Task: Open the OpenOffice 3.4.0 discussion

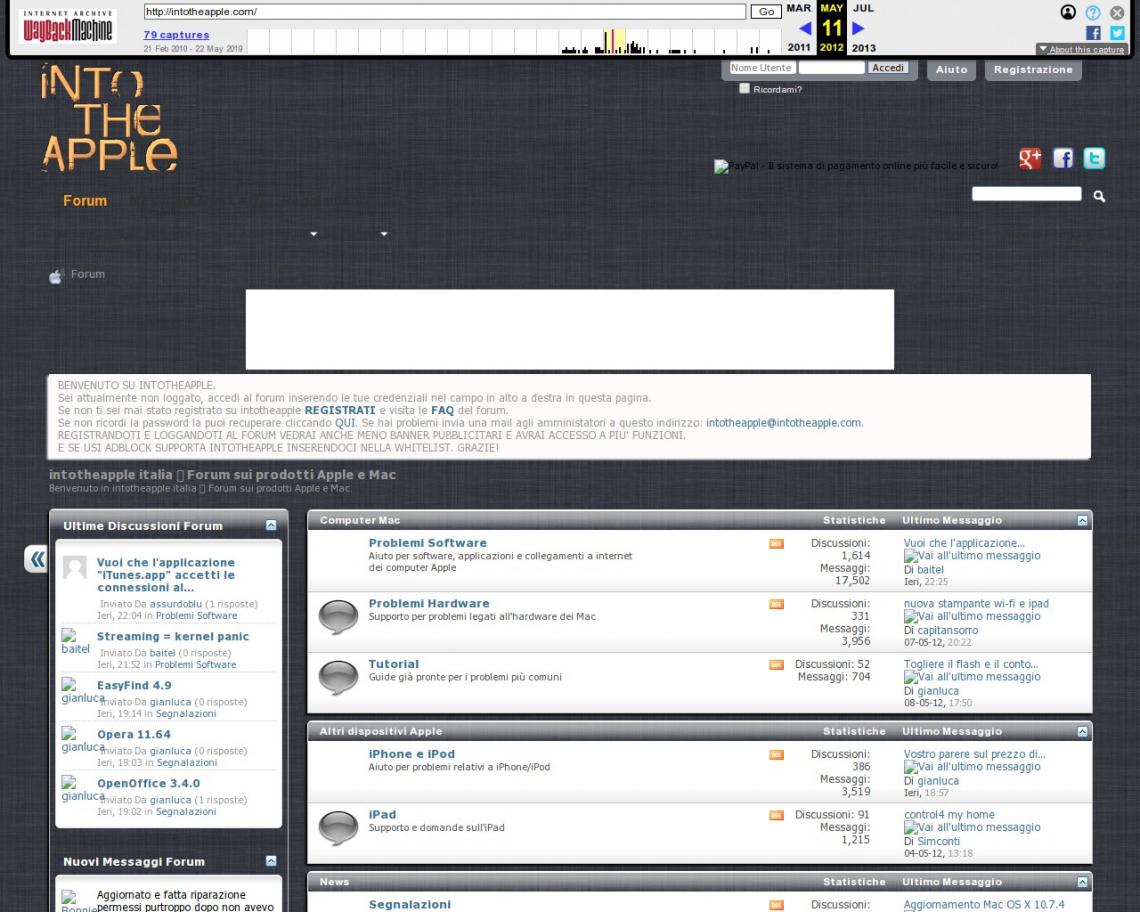Action: [148, 783]
